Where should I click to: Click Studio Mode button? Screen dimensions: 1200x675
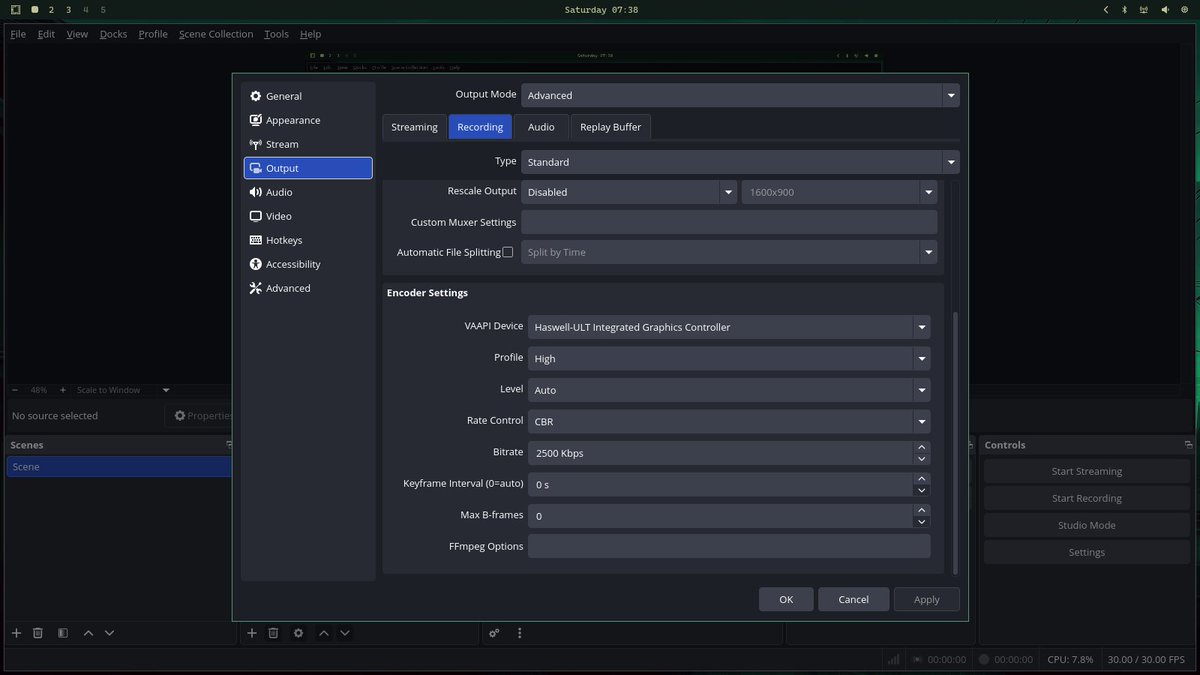click(x=1087, y=525)
